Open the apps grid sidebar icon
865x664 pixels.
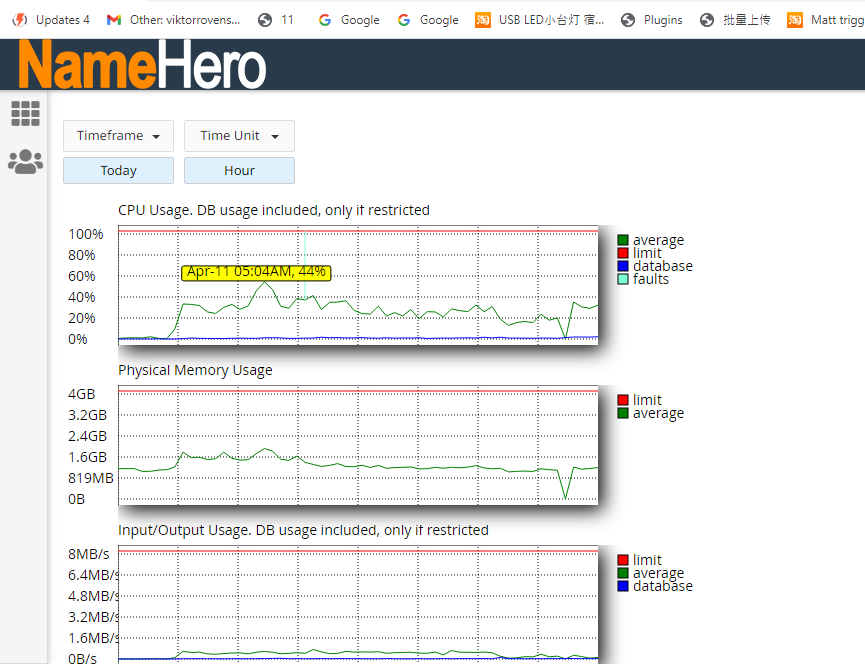coord(25,114)
